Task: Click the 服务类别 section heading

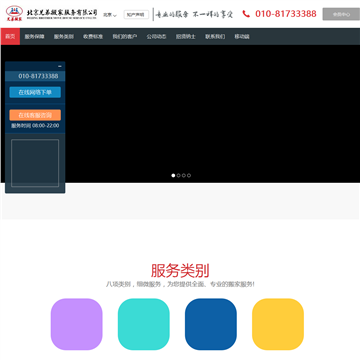Action: 180,270
